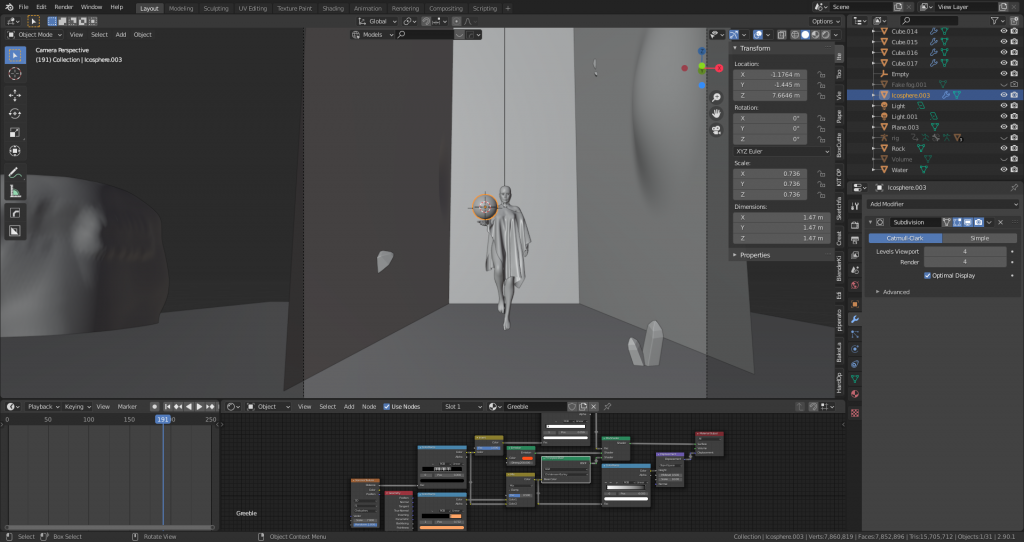This screenshot has height=542, width=1024.
Task: Select the Move tool in the toolbar
Action: pos(15,95)
